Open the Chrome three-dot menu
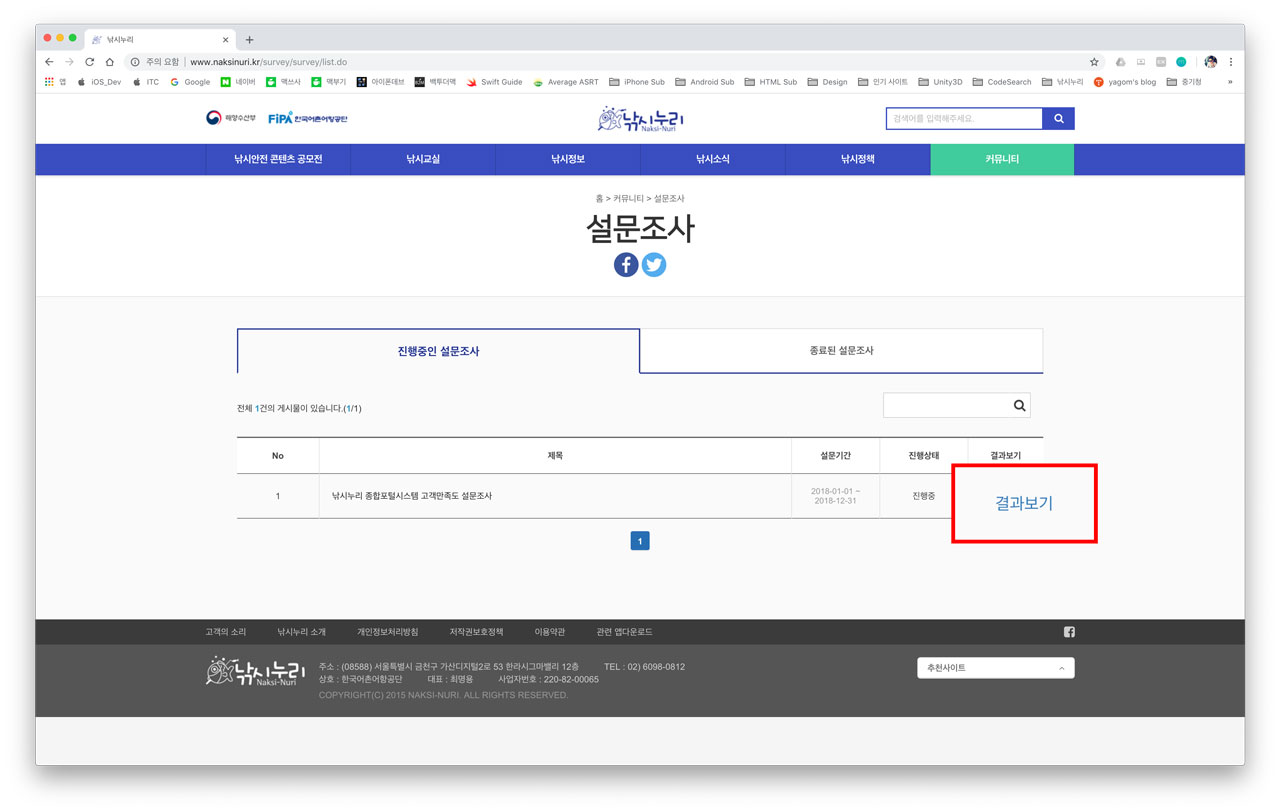This screenshot has width=1280, height=812. pyautogui.click(x=1231, y=62)
